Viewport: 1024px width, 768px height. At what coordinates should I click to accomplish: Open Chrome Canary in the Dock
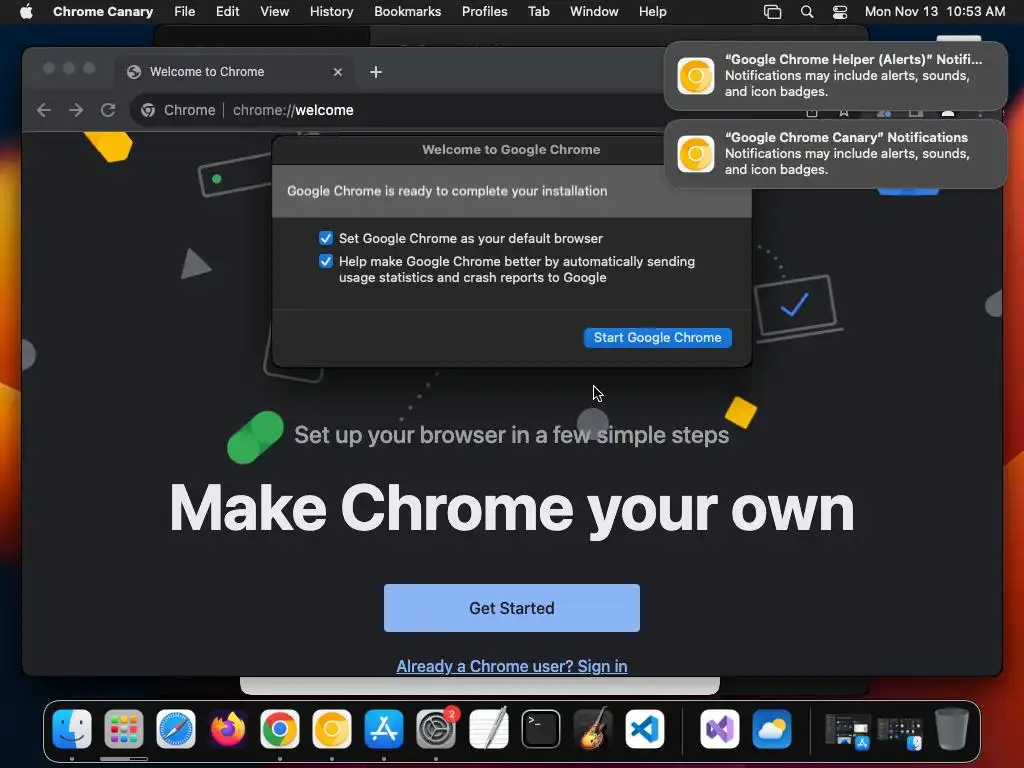click(332, 729)
